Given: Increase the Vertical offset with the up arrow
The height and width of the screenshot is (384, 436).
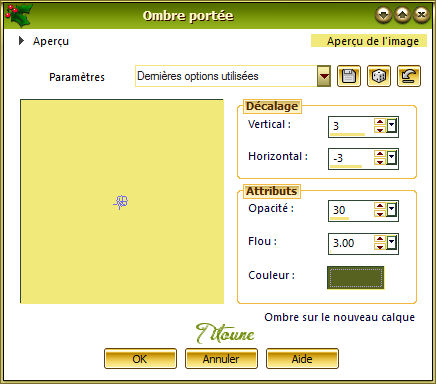Looking at the screenshot, I should 380,122.
